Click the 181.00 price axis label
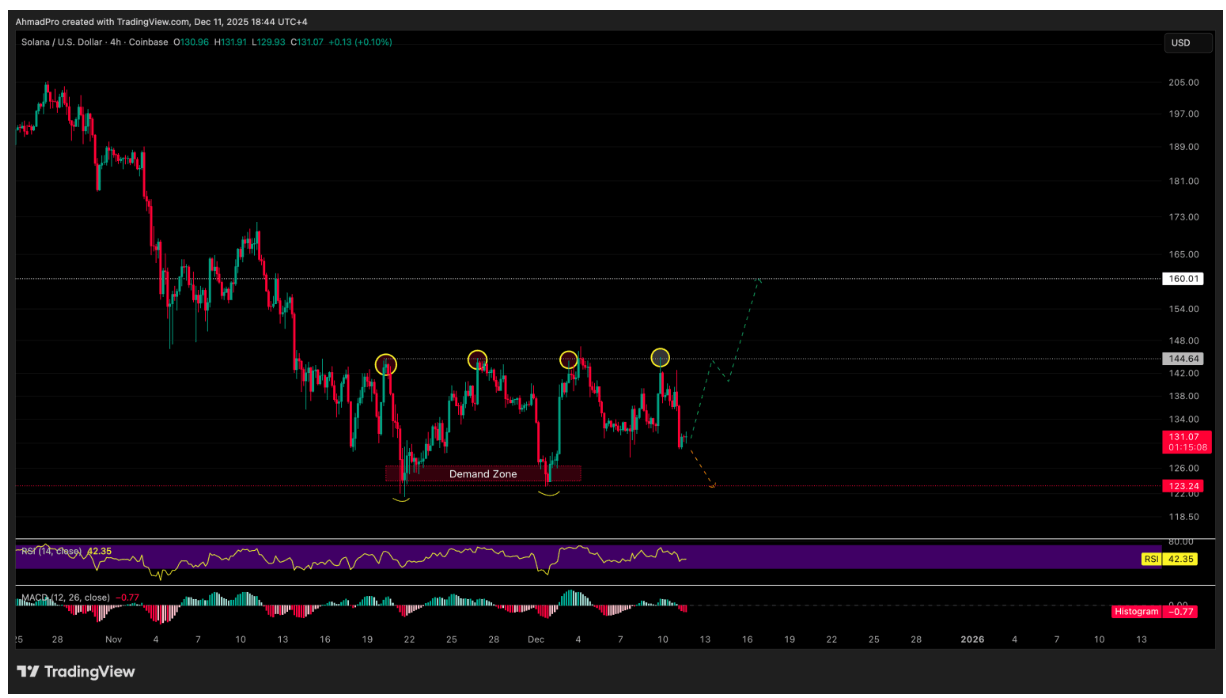 pyautogui.click(x=1183, y=181)
